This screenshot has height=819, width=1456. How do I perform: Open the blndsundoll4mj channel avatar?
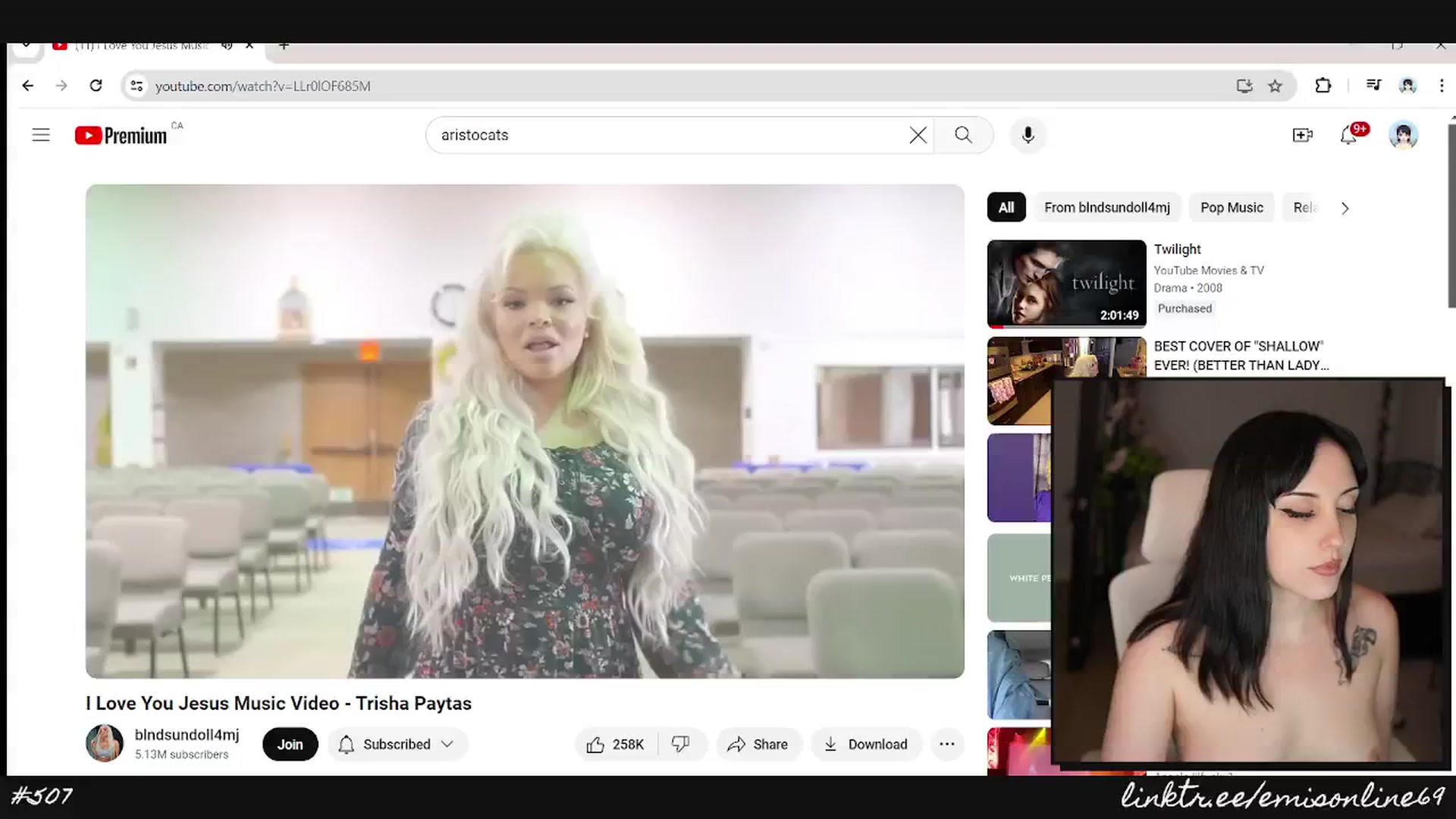click(105, 743)
